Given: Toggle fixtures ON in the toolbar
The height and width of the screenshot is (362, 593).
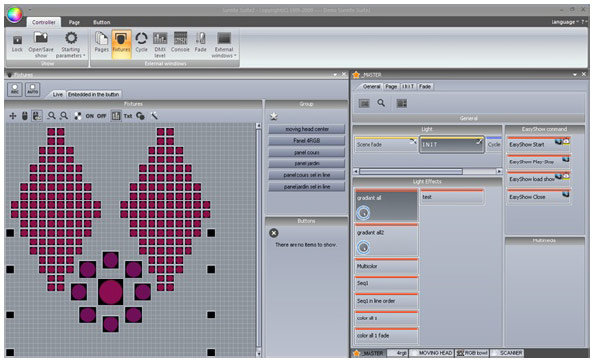Looking at the screenshot, I should tap(90, 116).
